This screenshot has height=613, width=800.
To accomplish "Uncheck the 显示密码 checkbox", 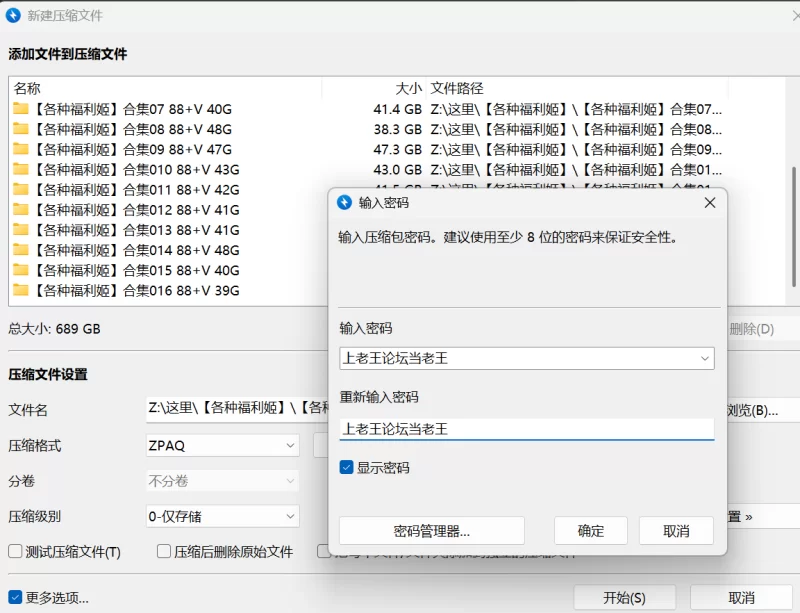I will pyautogui.click(x=346, y=467).
